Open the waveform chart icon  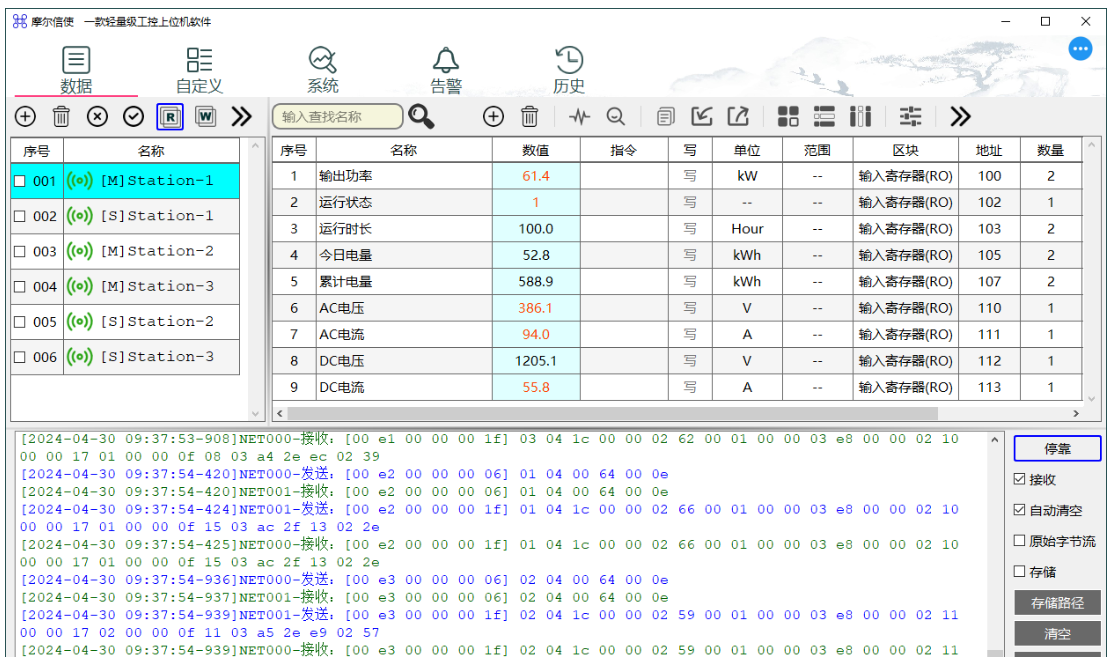tap(580, 116)
